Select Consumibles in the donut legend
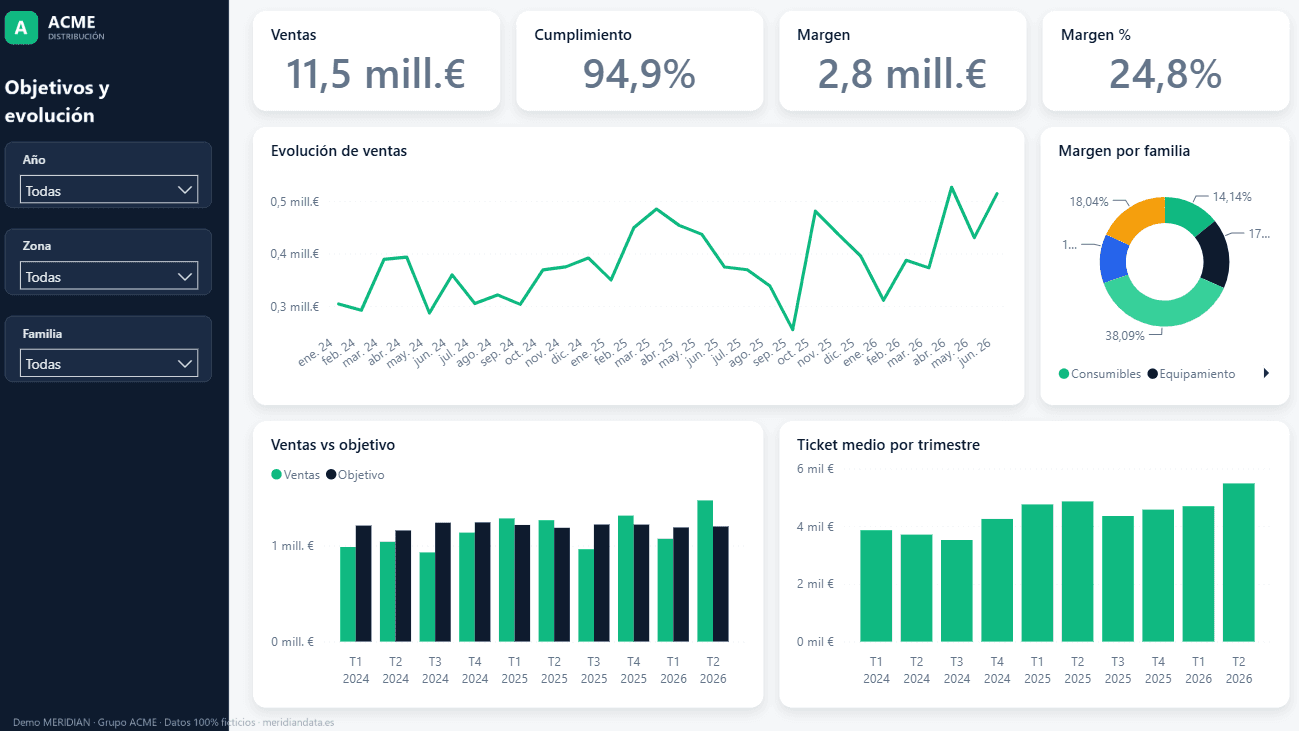The height and width of the screenshot is (731, 1299). point(1099,374)
